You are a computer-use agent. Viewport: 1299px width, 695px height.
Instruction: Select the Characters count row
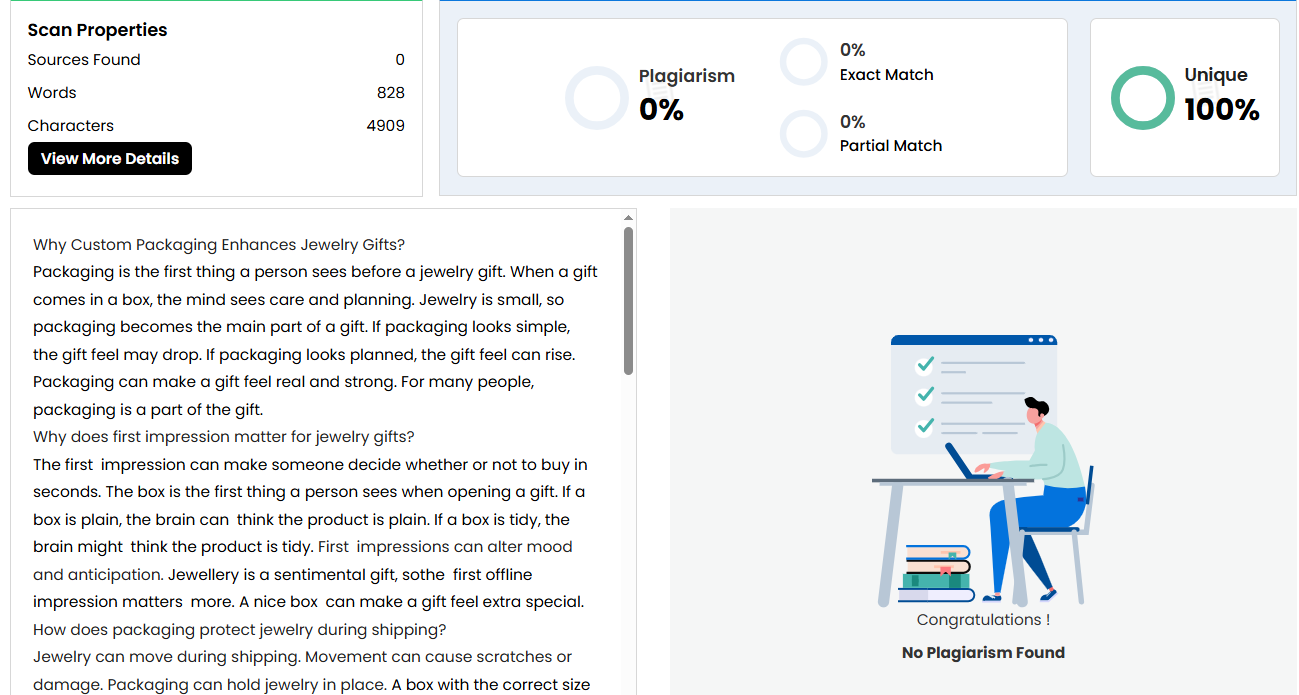coord(216,126)
